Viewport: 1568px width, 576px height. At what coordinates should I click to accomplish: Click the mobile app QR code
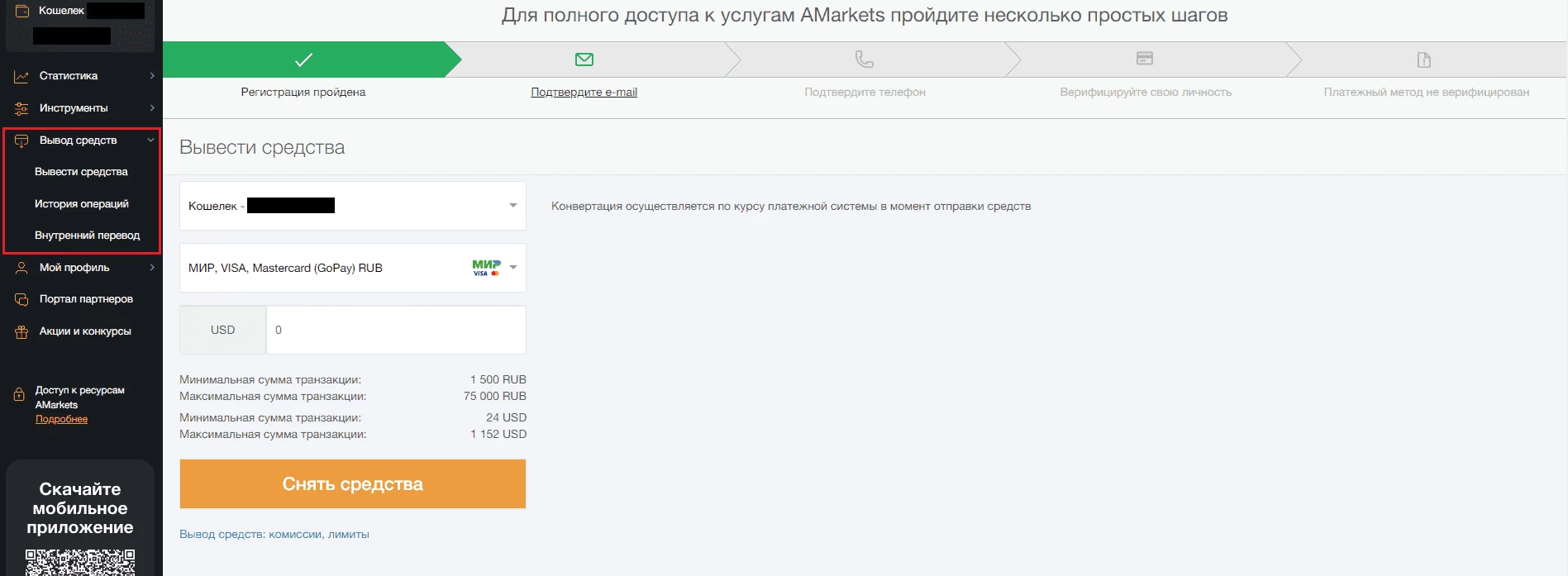tap(80, 562)
